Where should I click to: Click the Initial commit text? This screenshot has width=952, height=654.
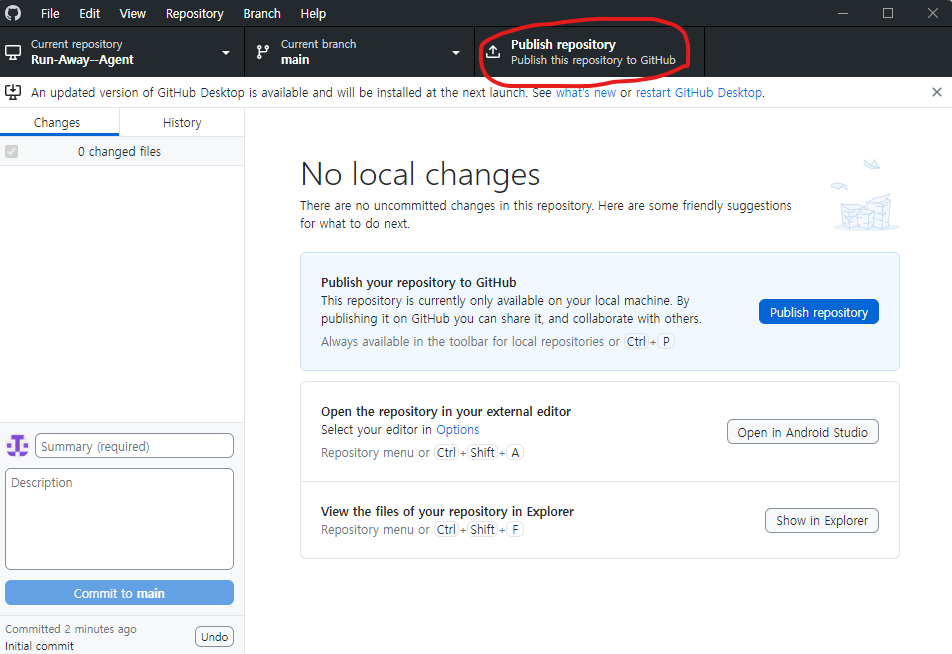(x=39, y=646)
